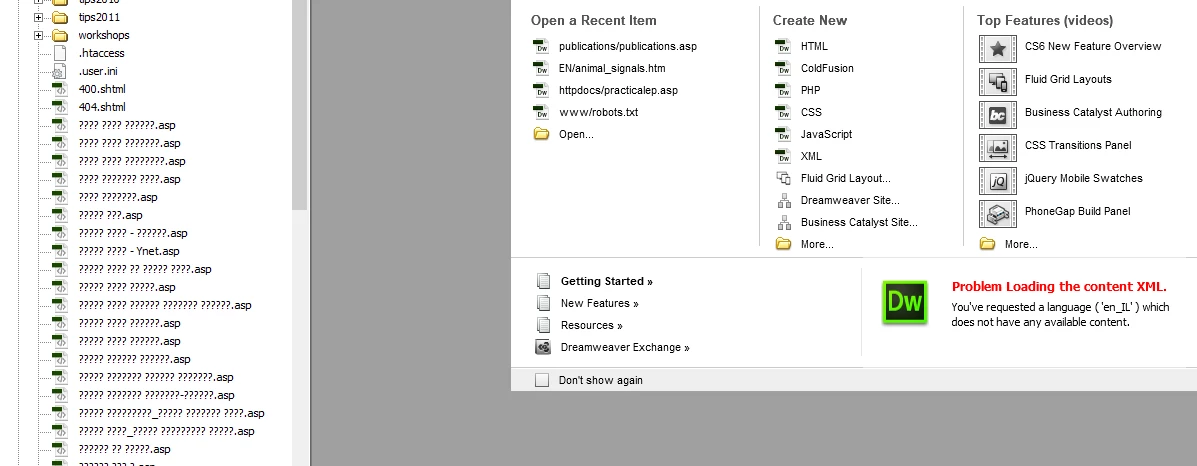The height and width of the screenshot is (466, 1197).
Task: Select the .htaccess file
Action: point(102,53)
